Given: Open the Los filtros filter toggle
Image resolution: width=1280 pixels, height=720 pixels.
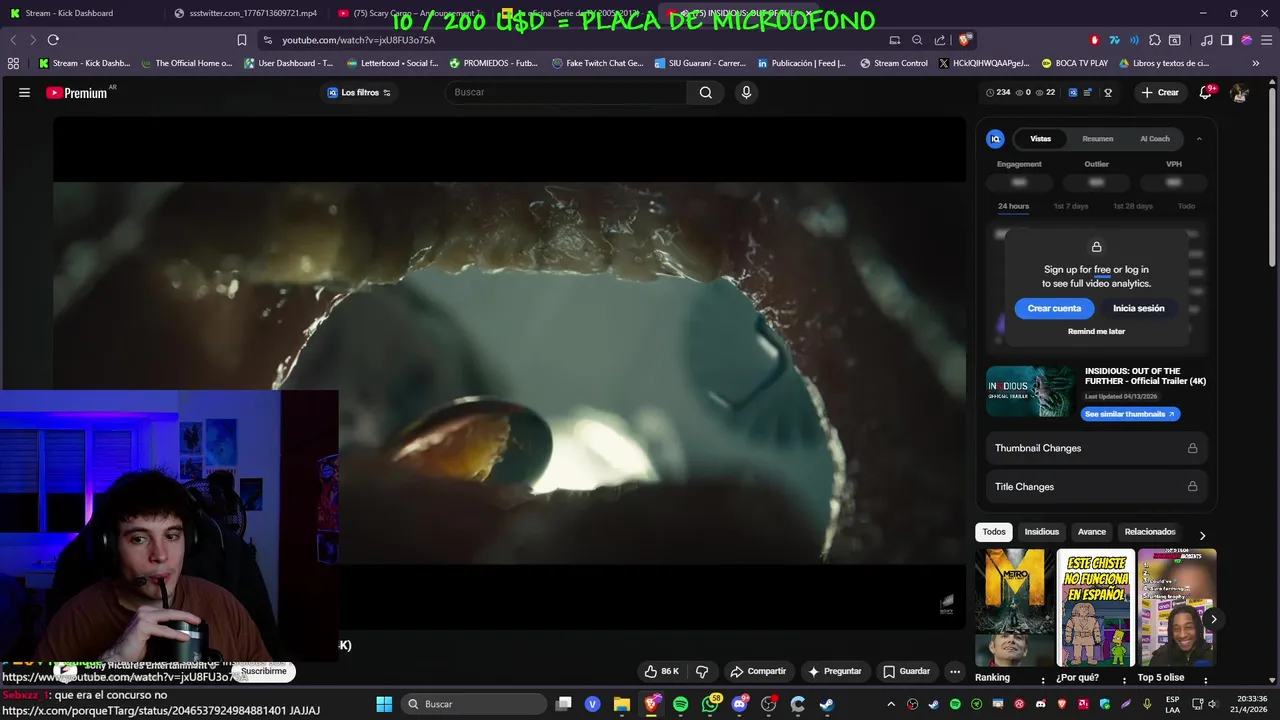Looking at the screenshot, I should tap(360, 92).
